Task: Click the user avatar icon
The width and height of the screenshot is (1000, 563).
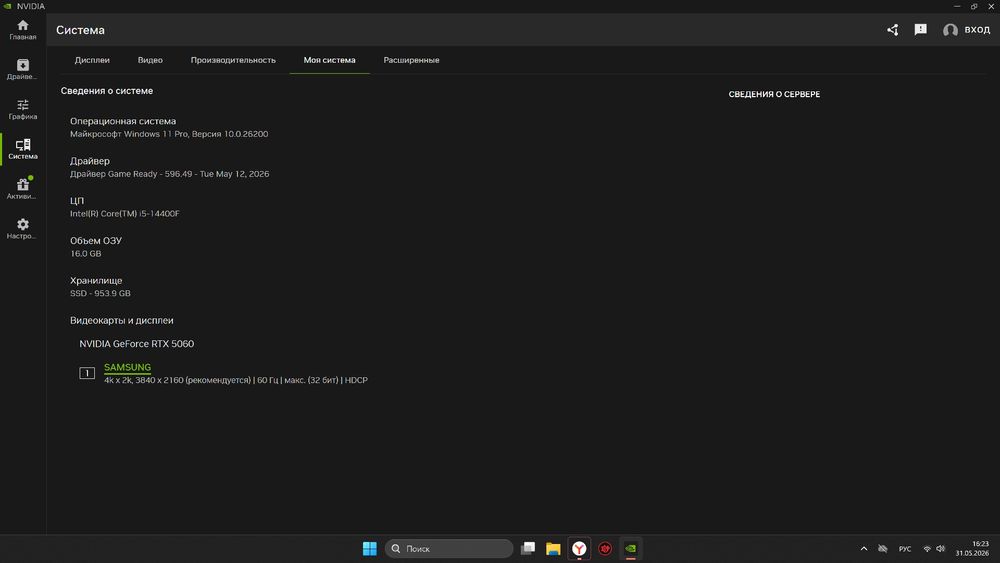Action: [950, 30]
